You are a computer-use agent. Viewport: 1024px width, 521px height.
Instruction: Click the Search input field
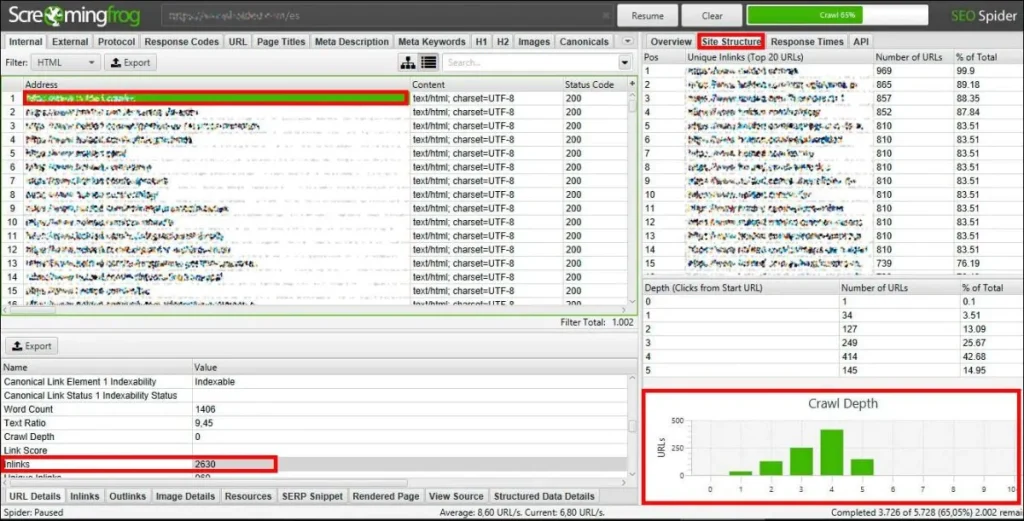tap(530, 63)
